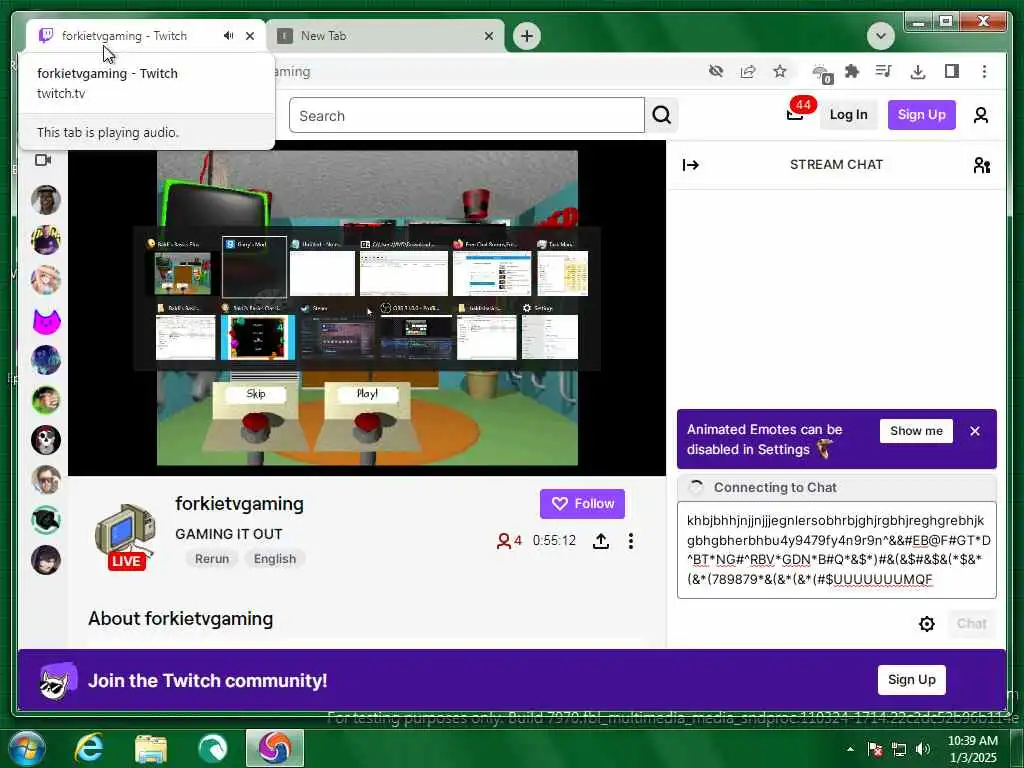Open the user profile menu icon
This screenshot has height=768, width=1024.
click(980, 116)
